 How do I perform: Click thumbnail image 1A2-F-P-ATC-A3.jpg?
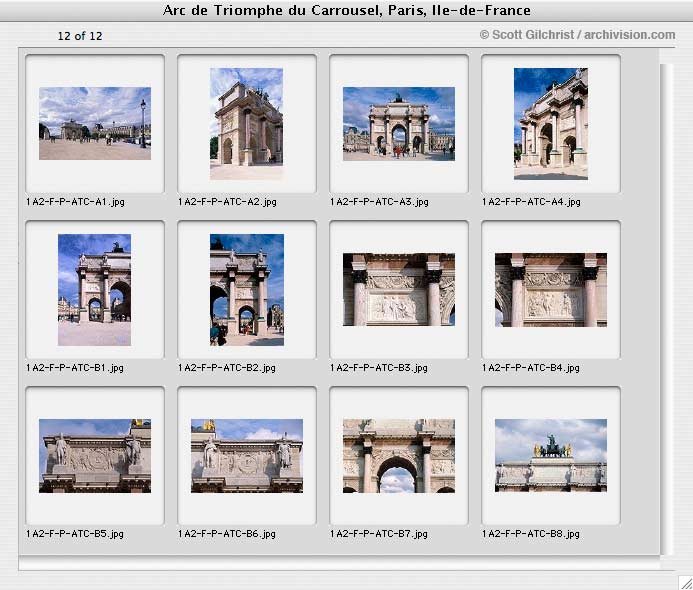coord(399,124)
